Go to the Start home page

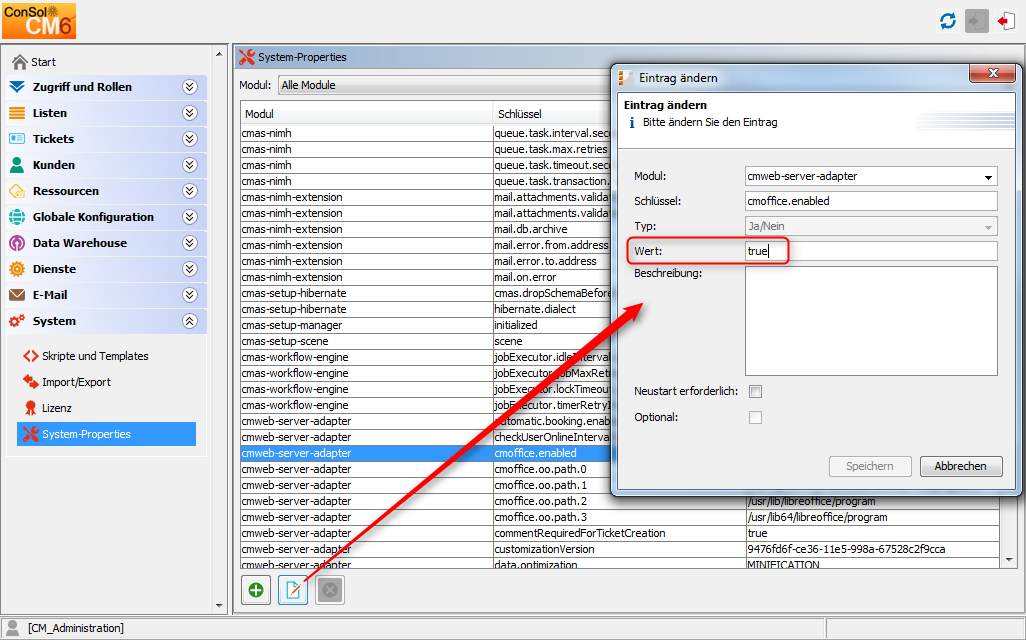pos(43,62)
